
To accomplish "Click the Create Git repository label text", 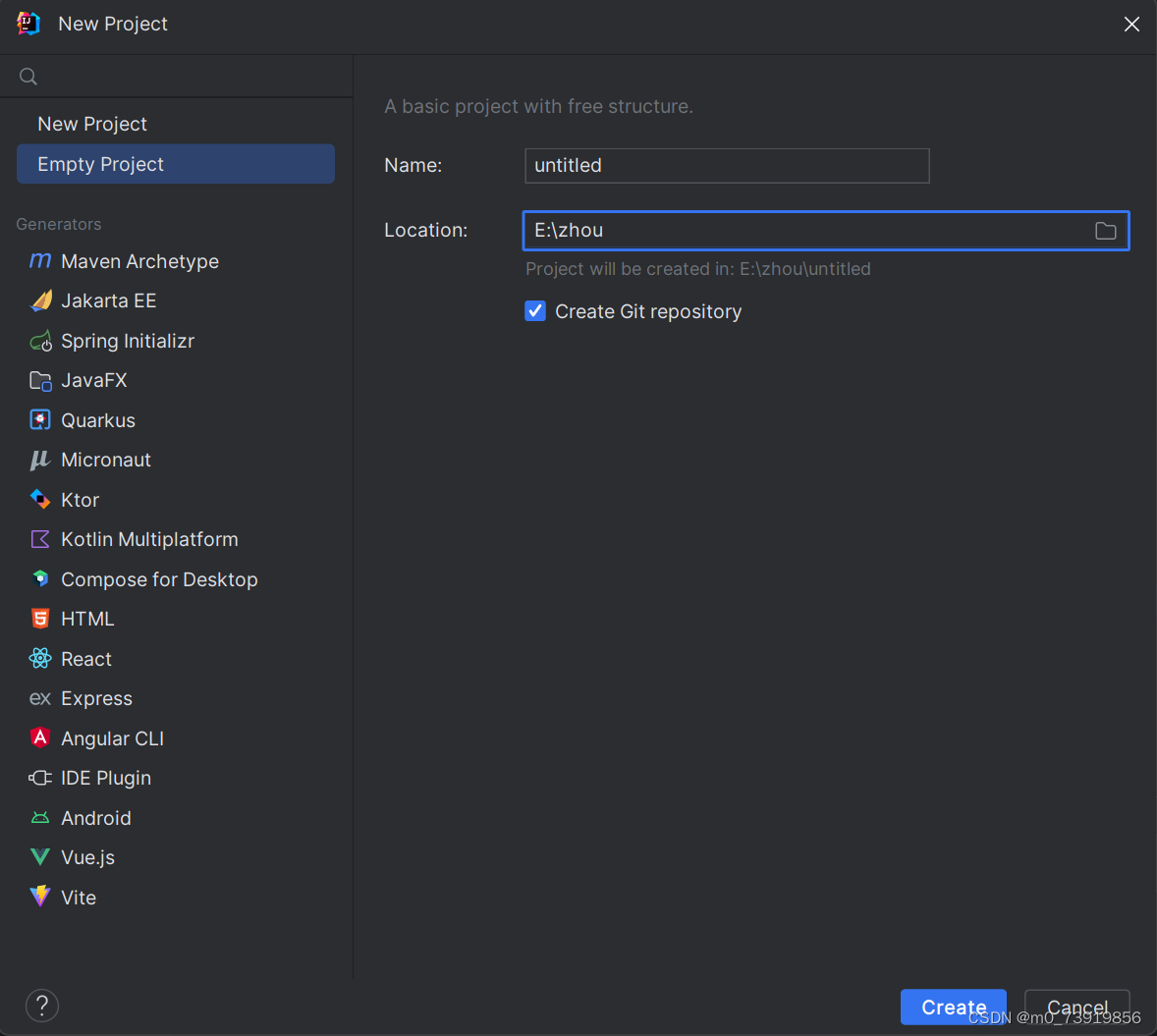I will [648, 311].
